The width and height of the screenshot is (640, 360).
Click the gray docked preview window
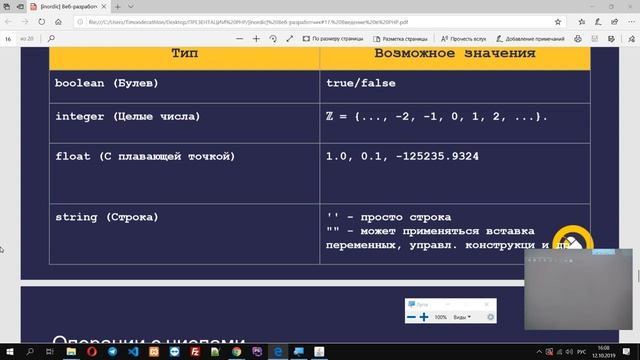tap(578, 289)
